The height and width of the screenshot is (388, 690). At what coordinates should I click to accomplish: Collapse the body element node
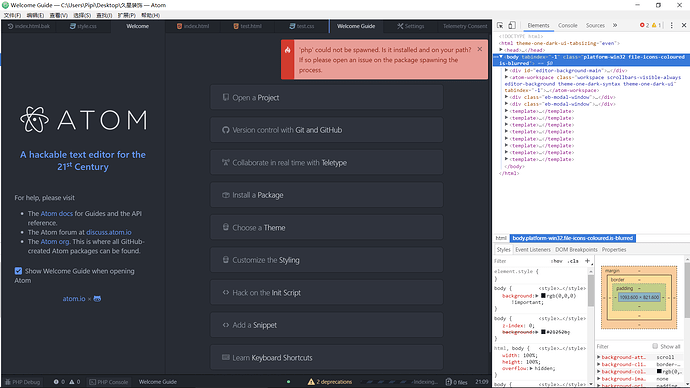pos(501,57)
